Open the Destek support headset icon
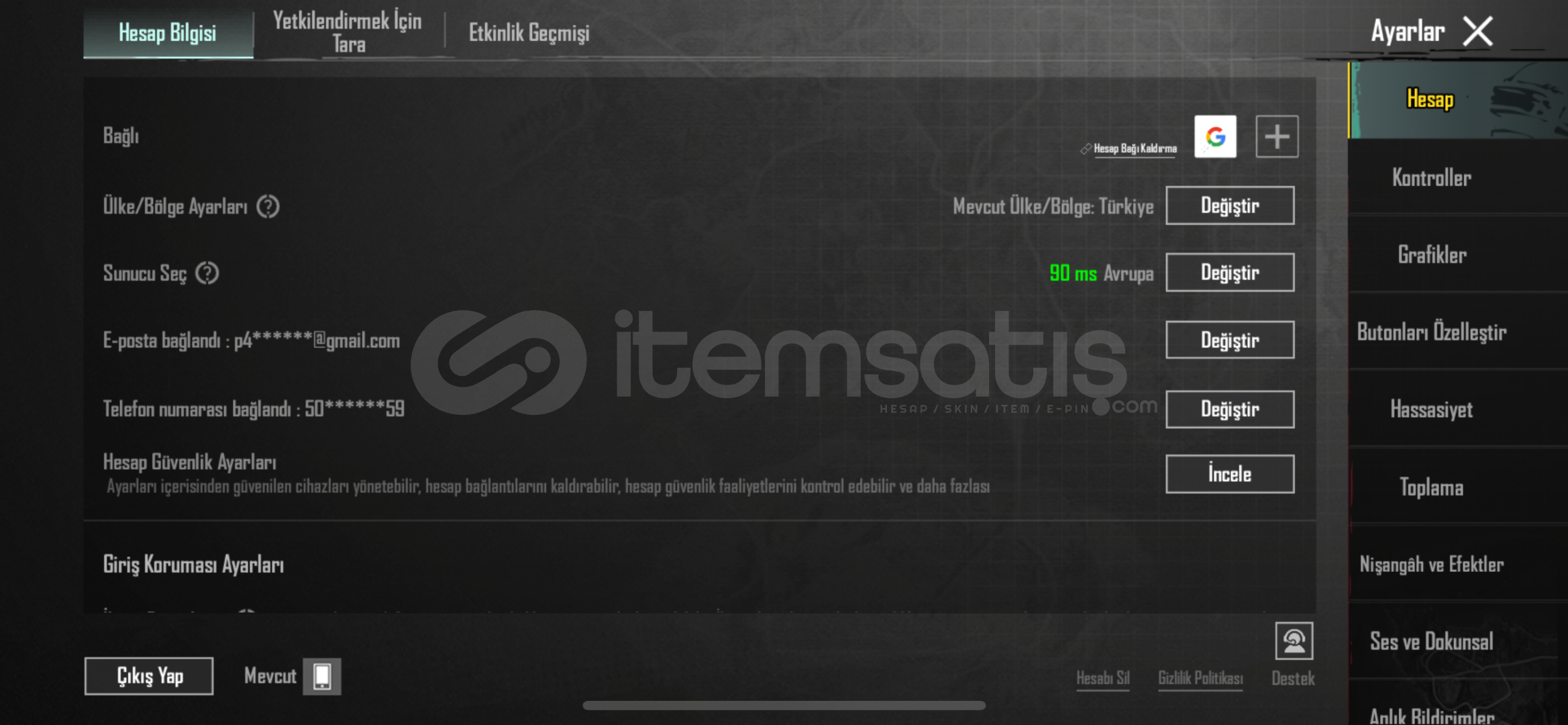1568x725 pixels. click(1294, 641)
